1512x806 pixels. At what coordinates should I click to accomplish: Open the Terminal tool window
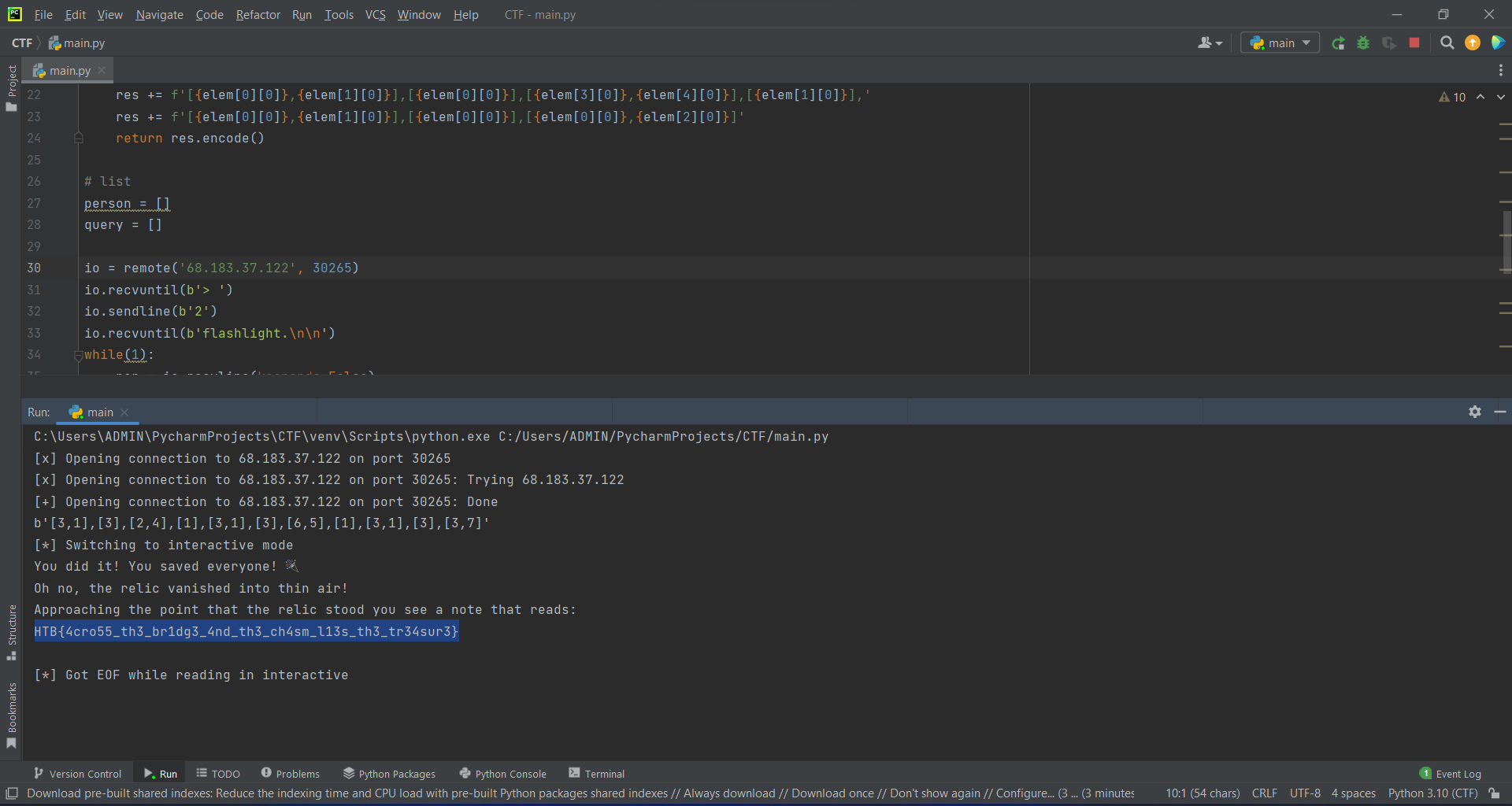pyautogui.click(x=596, y=773)
